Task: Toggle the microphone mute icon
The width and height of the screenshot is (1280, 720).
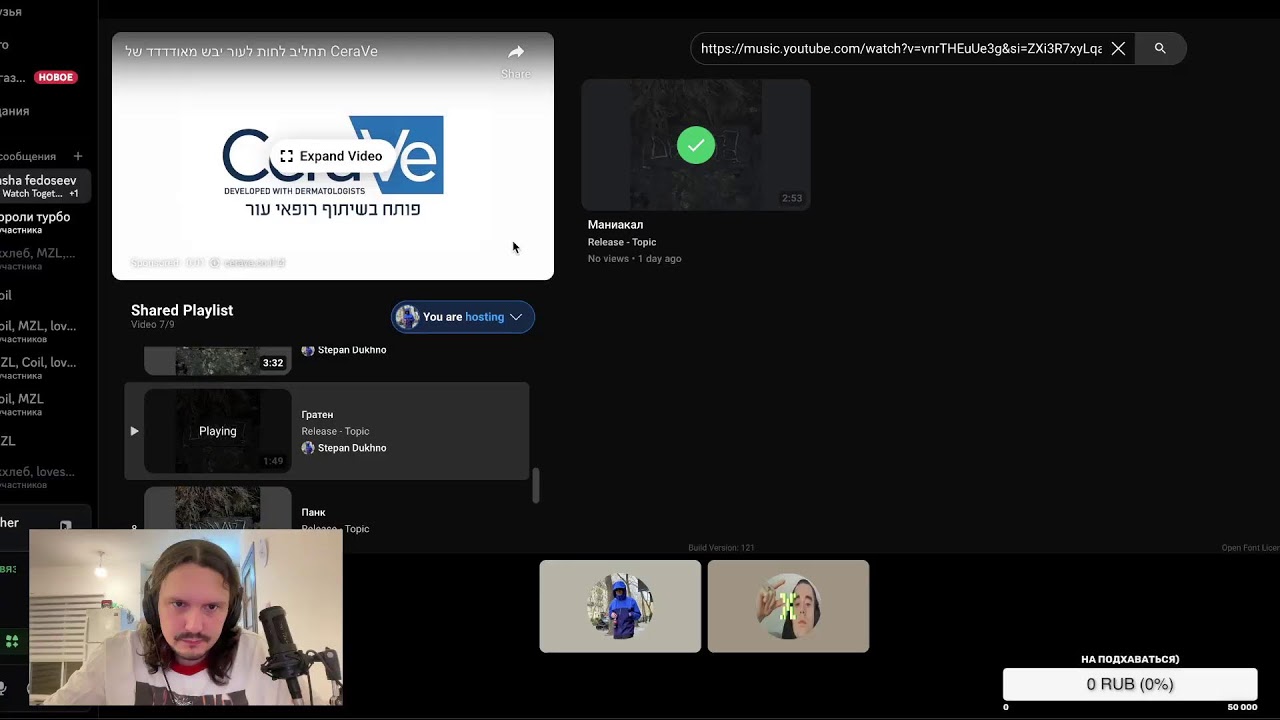Action: [x=3, y=689]
